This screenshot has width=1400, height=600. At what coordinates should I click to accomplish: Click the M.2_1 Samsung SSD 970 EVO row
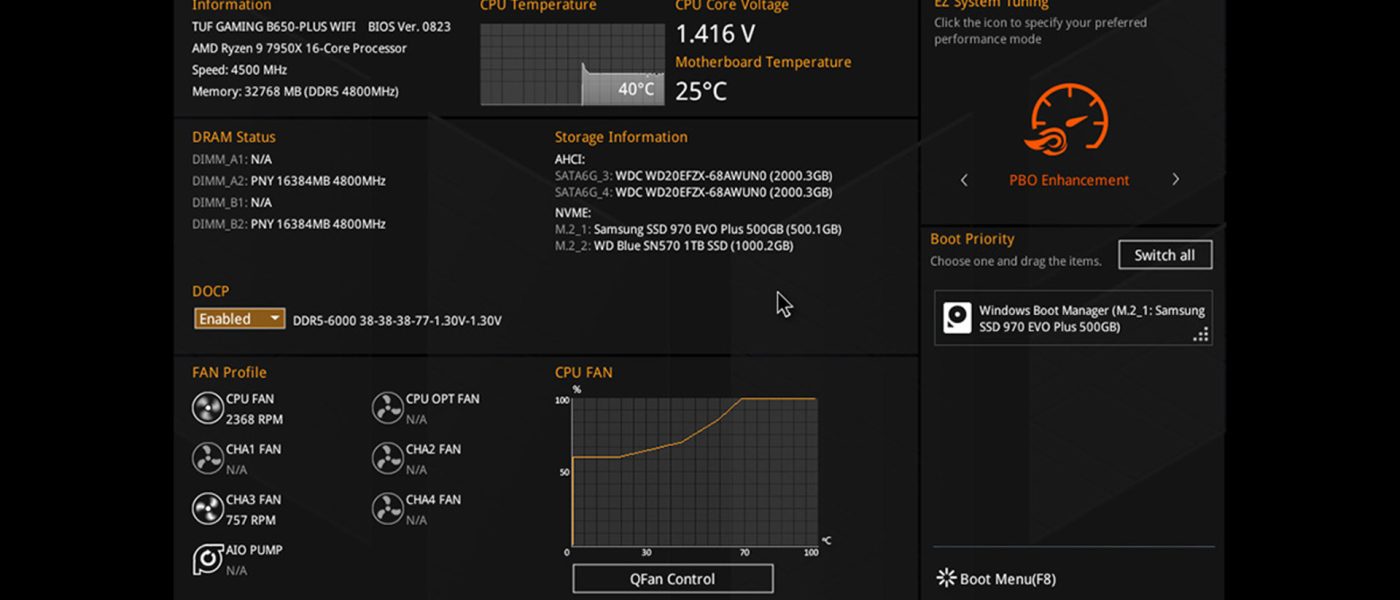tap(698, 229)
